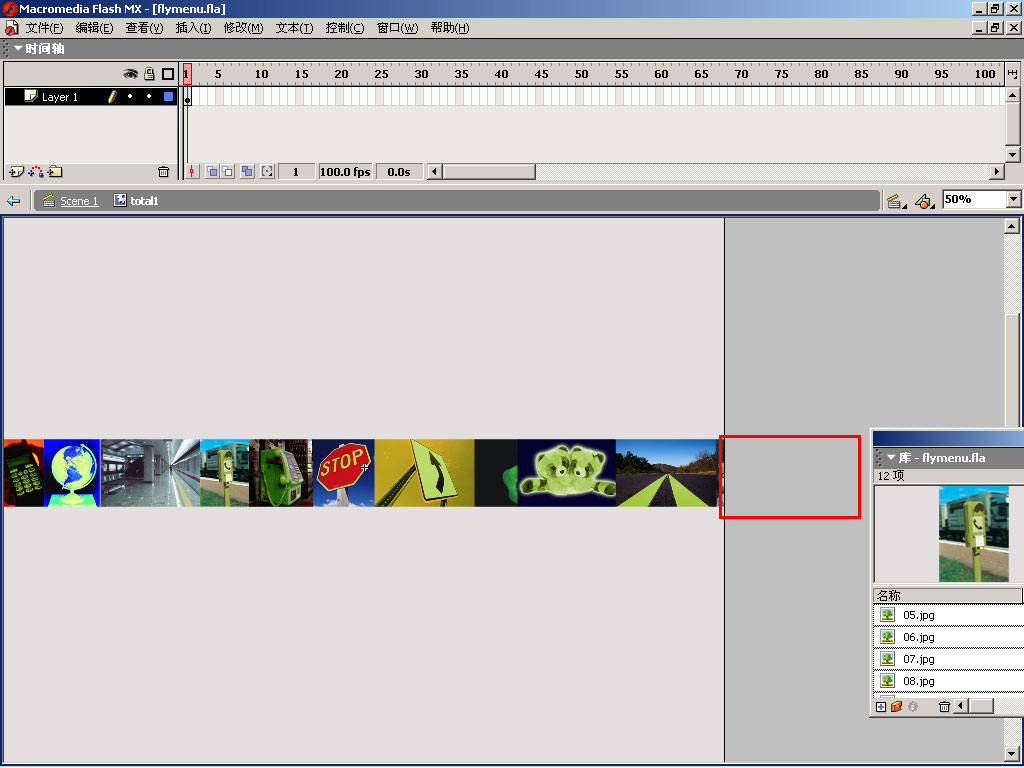Open Modify Onion Markers menu
Viewport: 1024px width, 768px height.
point(267,172)
